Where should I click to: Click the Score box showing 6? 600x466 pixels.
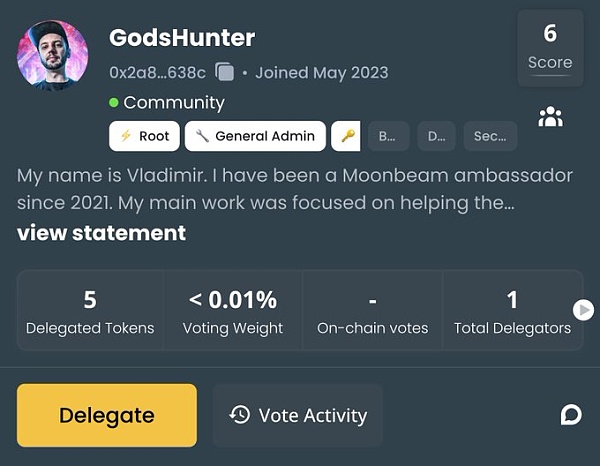550,47
